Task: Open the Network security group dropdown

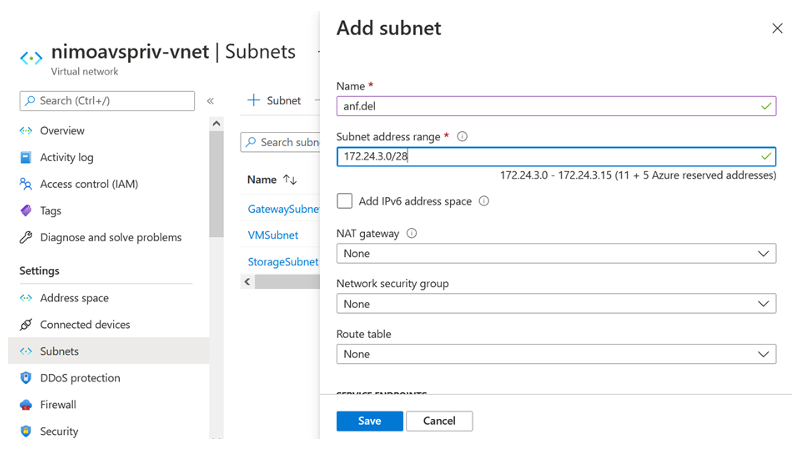Action: pyautogui.click(x=555, y=304)
